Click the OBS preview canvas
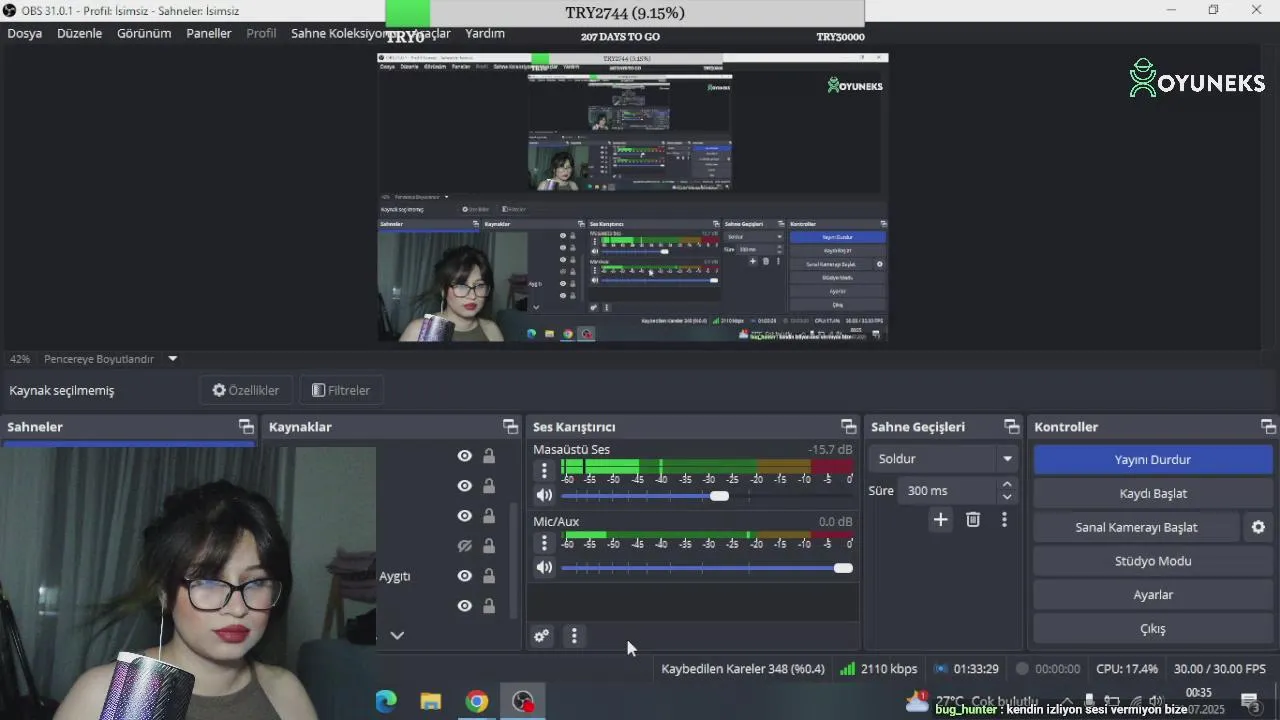The width and height of the screenshot is (1280, 720). point(632,197)
